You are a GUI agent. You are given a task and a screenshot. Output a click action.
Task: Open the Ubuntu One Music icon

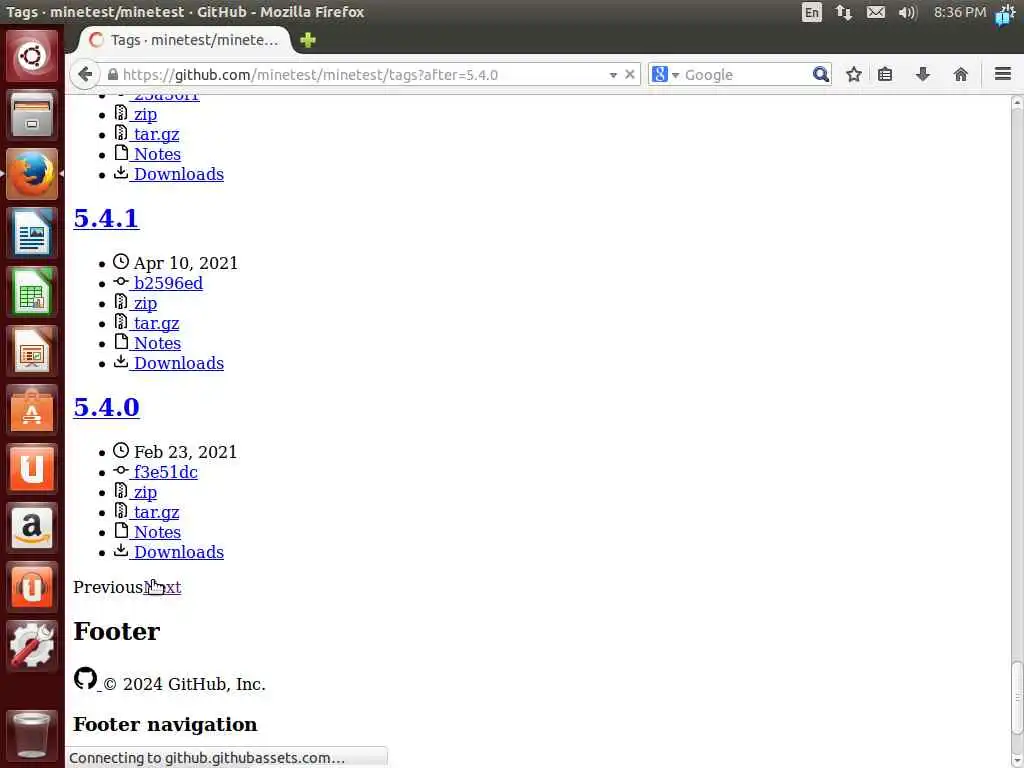(31, 586)
